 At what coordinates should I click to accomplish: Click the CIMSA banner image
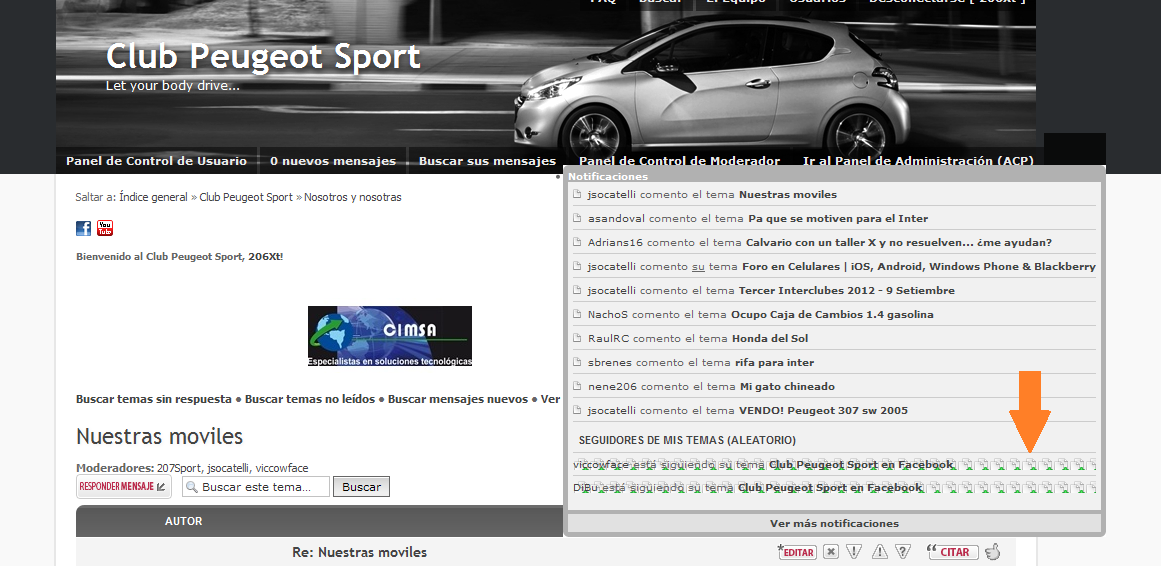389,336
